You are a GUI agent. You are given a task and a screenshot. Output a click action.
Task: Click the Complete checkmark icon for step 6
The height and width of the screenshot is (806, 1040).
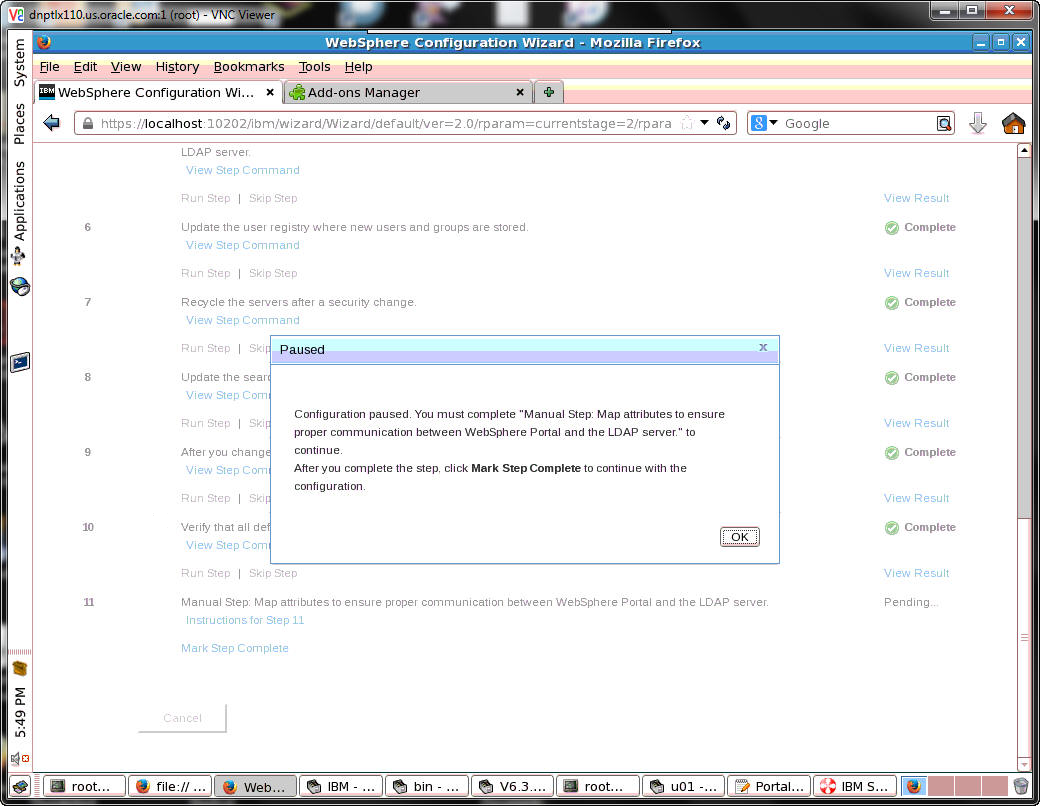pos(892,228)
